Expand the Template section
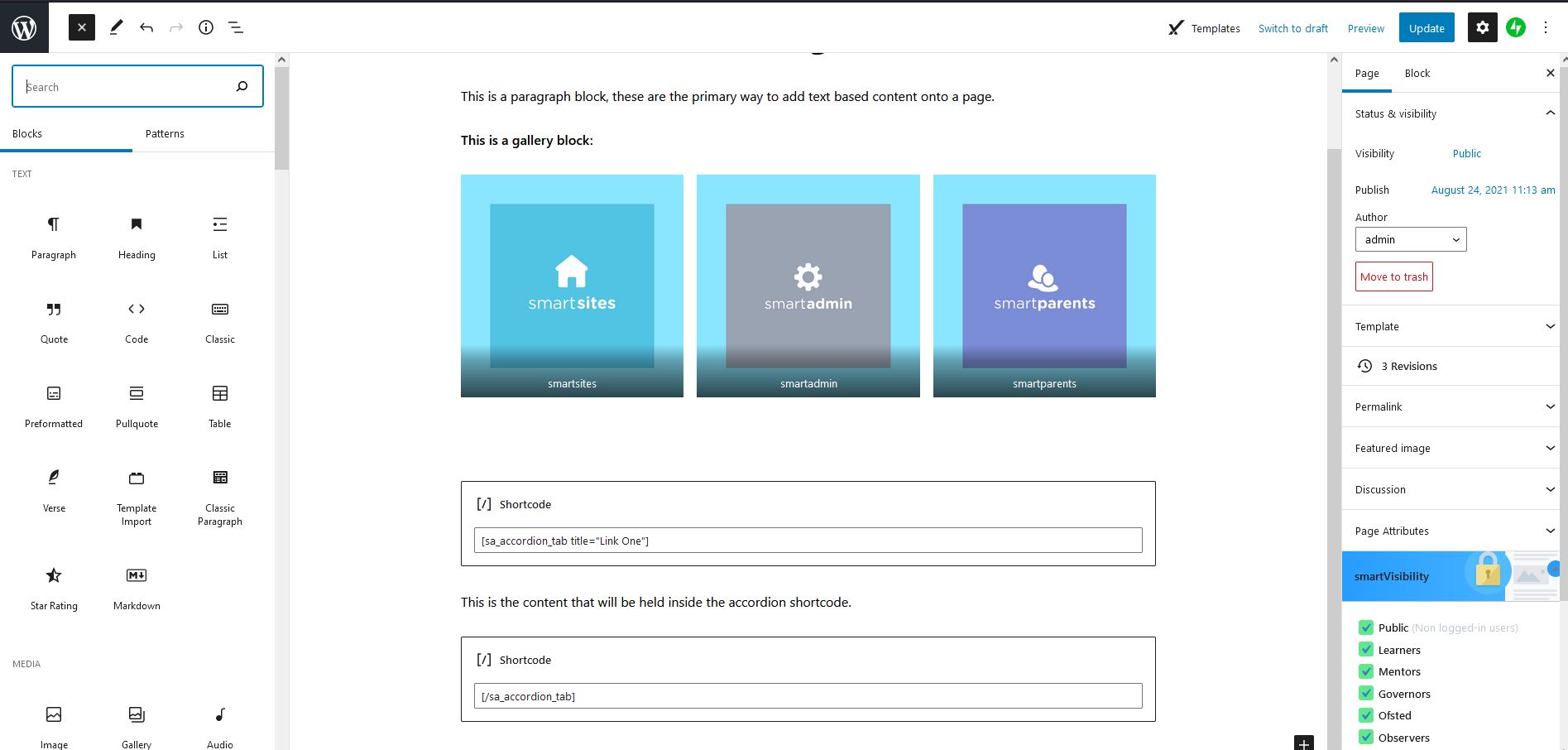Screen dimensions: 1568x750 (x=1451, y=326)
